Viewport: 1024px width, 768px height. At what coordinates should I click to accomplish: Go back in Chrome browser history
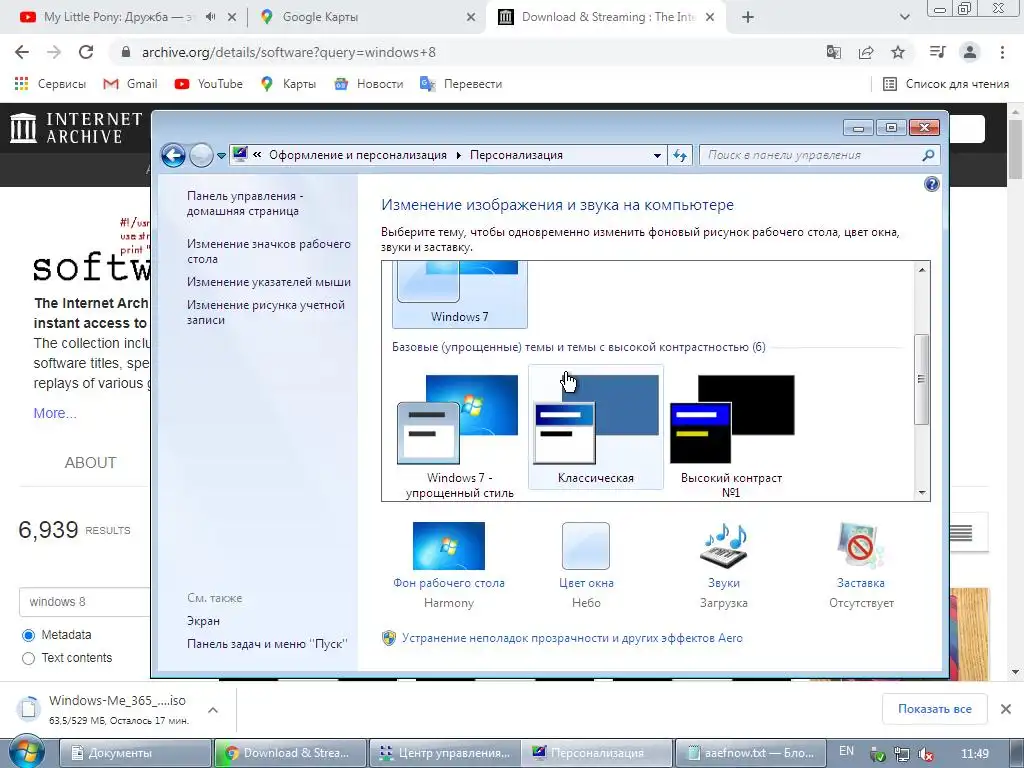tap(22, 52)
